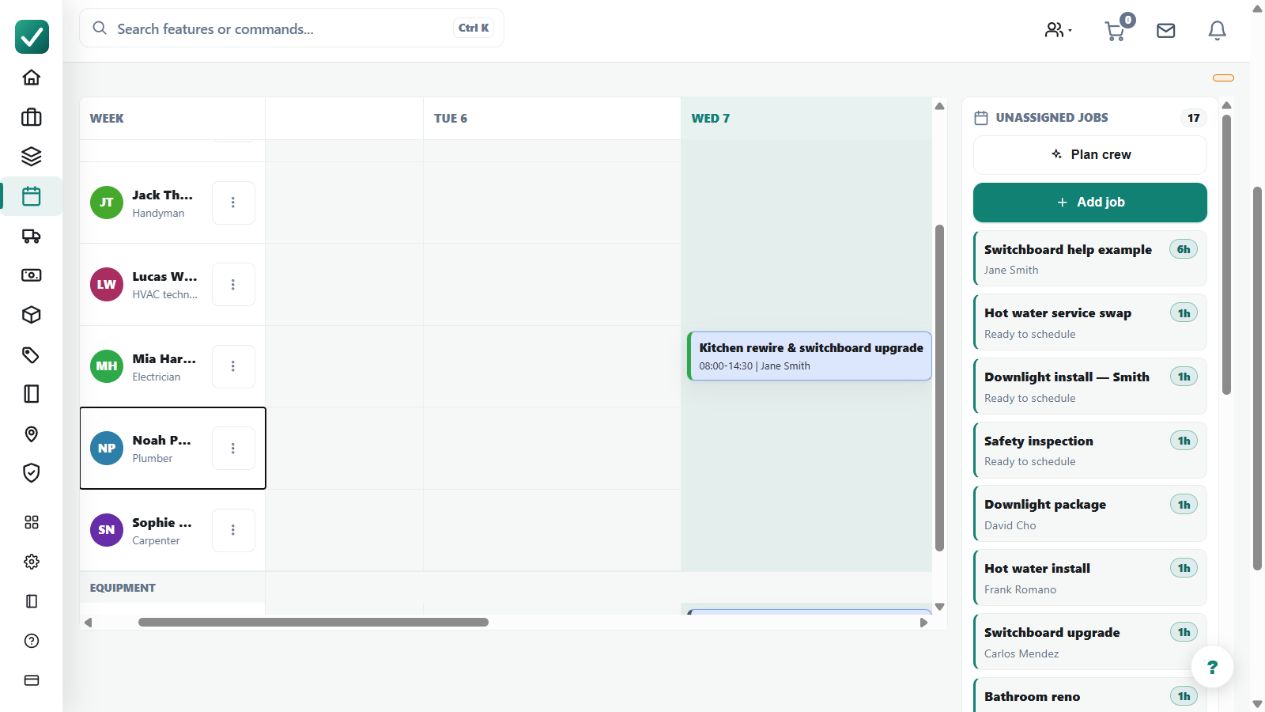Click the unassigned jobs panel scrollbar thumb
1265x712 pixels.
(1227, 252)
